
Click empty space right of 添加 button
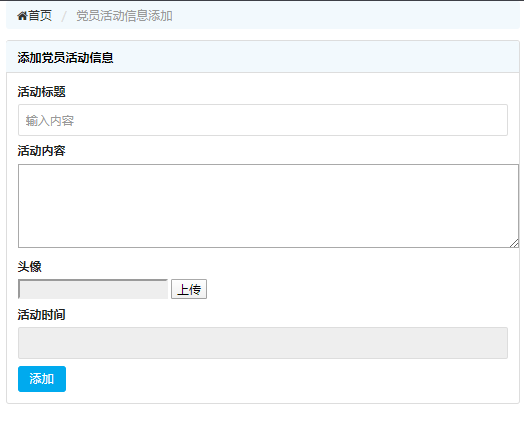(x=287, y=379)
